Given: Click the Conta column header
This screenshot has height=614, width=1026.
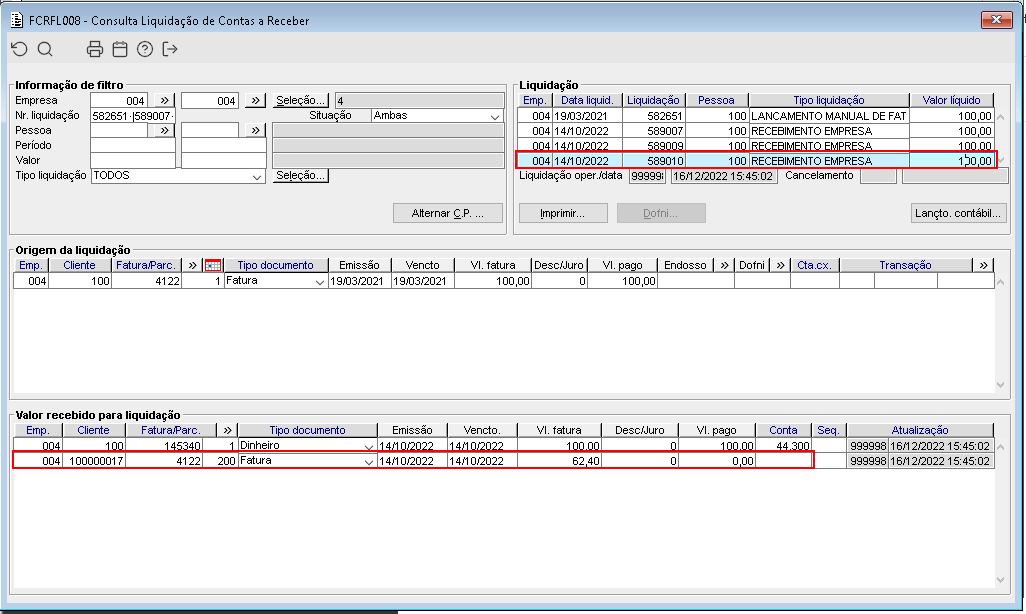Looking at the screenshot, I should 783,430.
